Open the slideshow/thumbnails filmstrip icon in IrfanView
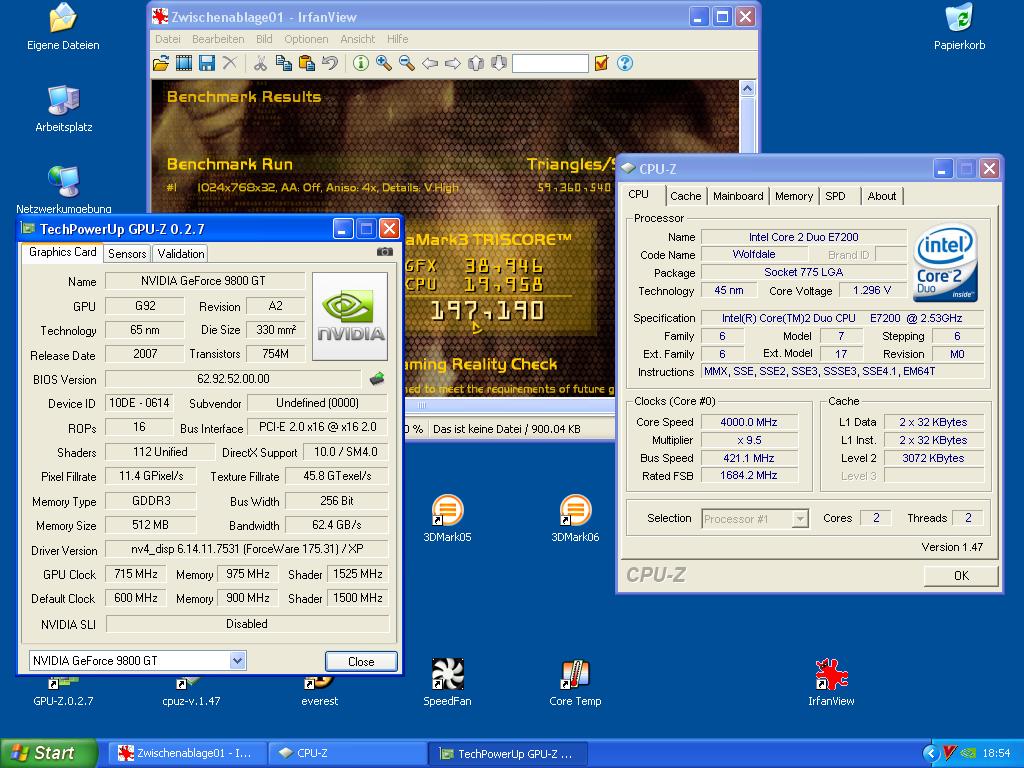The width and height of the screenshot is (1024, 768). [x=184, y=63]
